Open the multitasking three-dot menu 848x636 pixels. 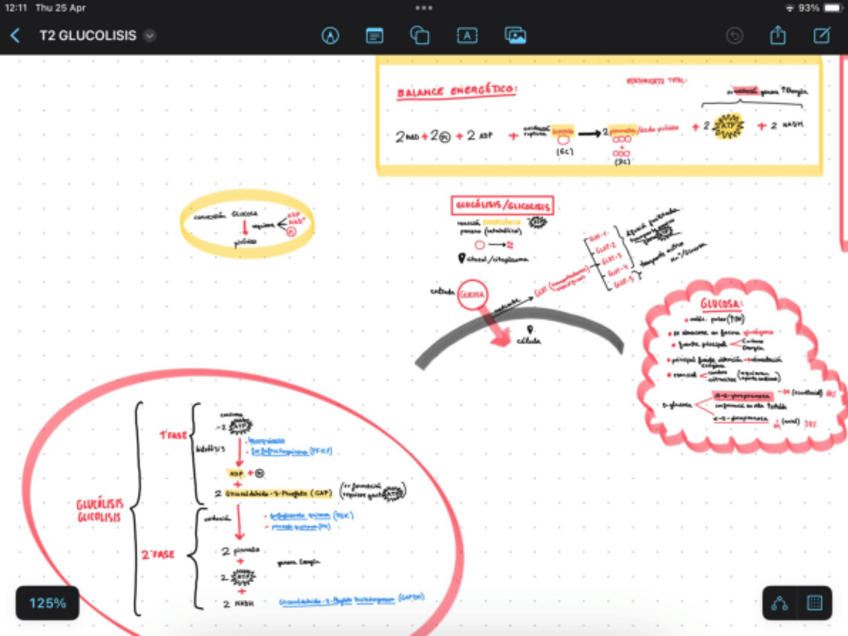pyautogui.click(x=424, y=7)
